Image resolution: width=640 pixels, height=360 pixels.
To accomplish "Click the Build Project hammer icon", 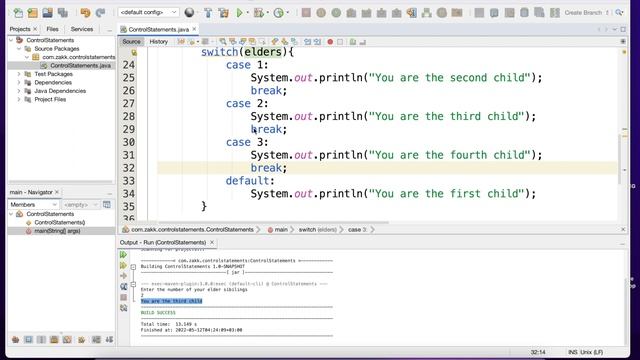I will pyautogui.click(x=208, y=13).
